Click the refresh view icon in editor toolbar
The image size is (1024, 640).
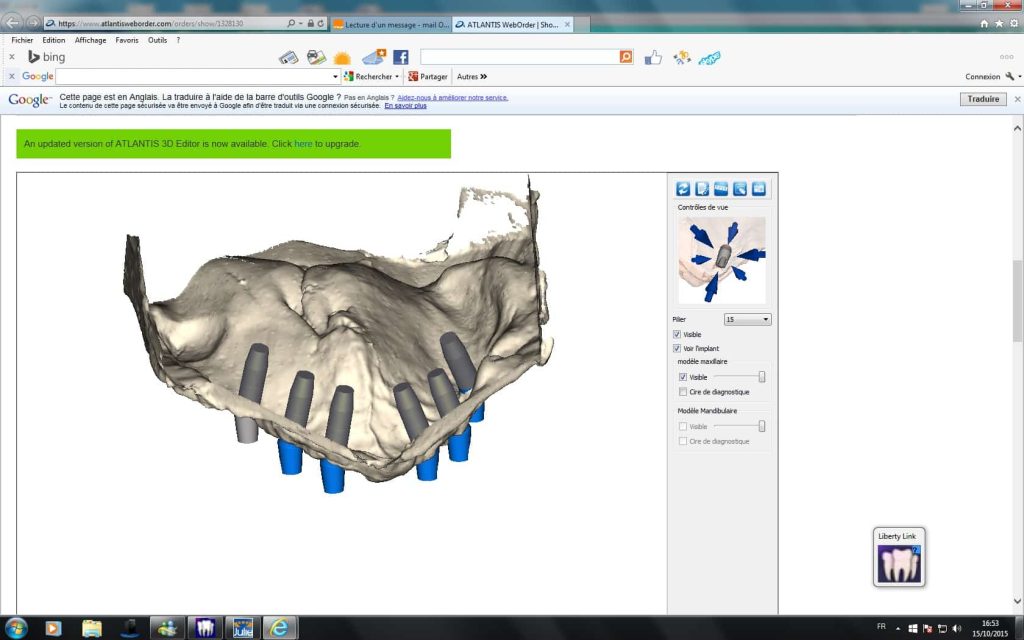[684, 188]
